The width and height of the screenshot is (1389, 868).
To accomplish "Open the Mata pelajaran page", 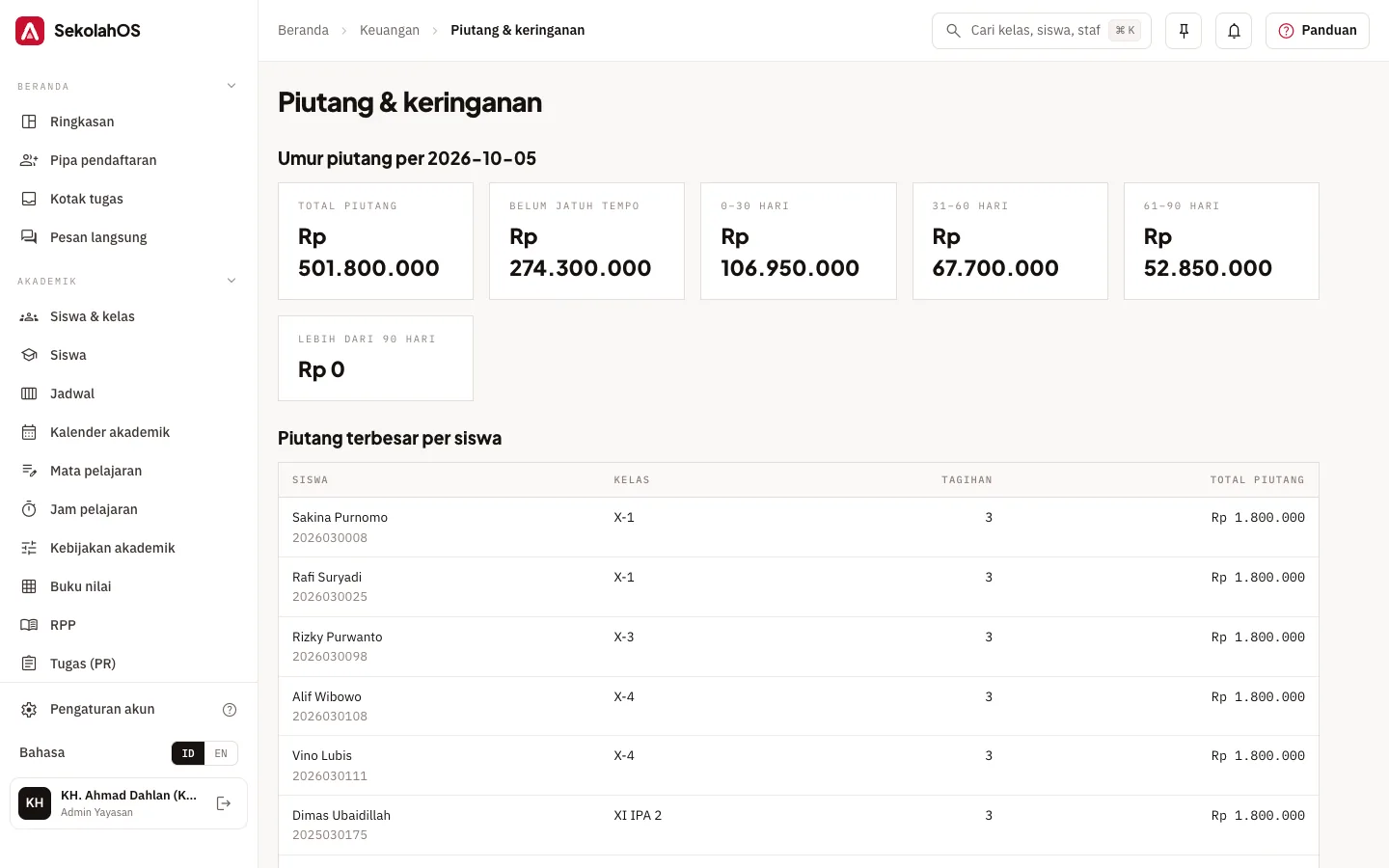I will pos(128,471).
